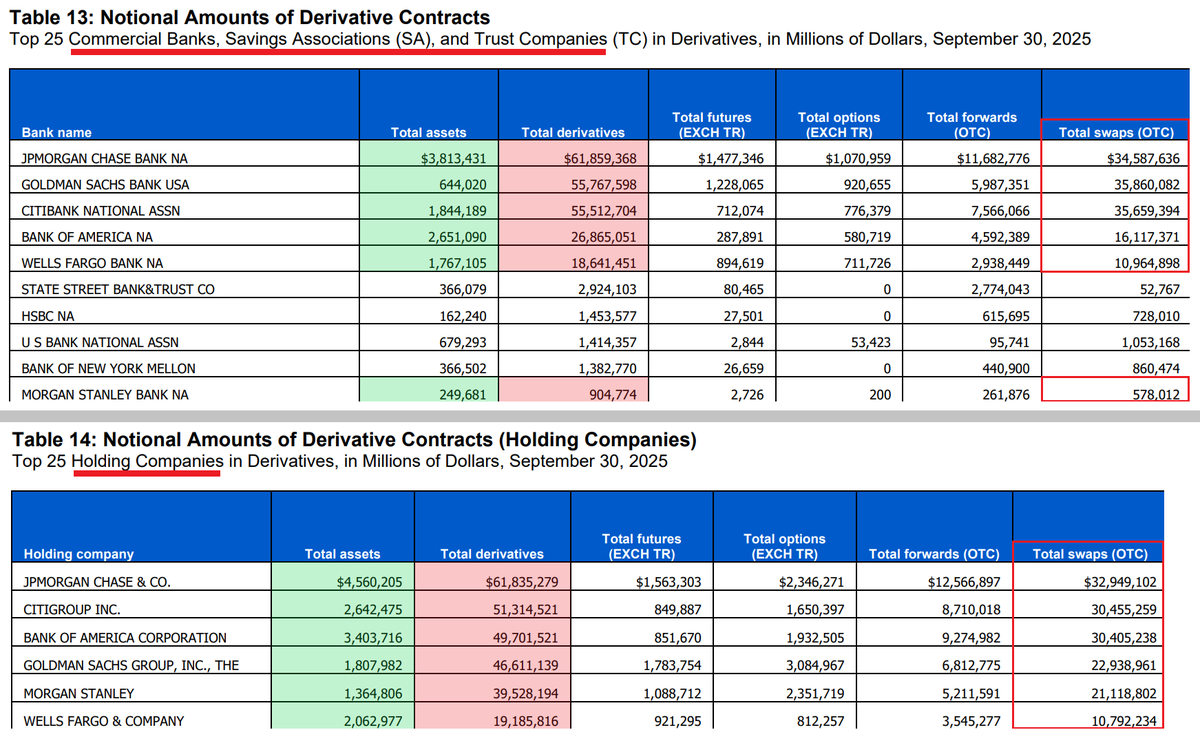1200x741 pixels.
Task: Select HSBC NA row name
Action: pos(46,316)
